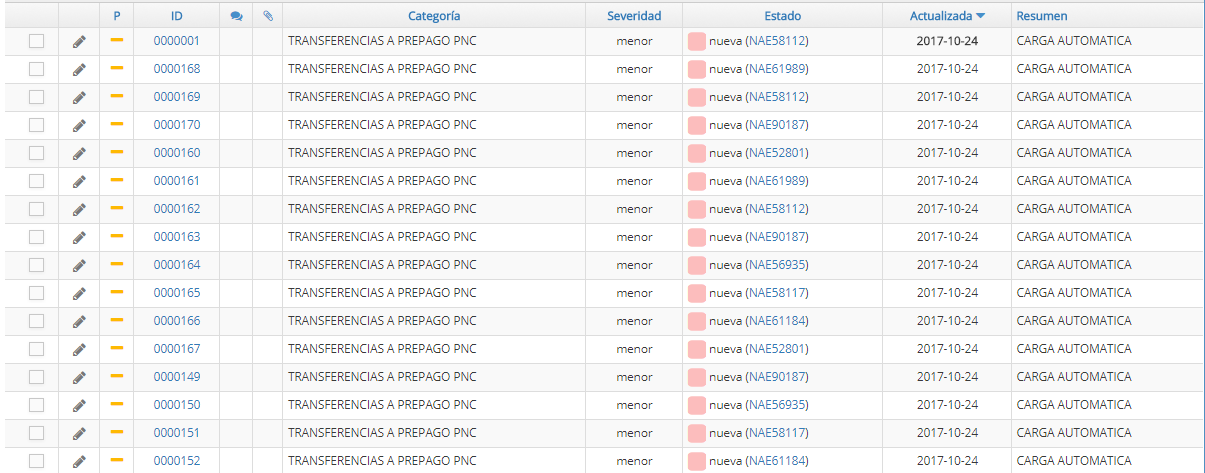The image size is (1205, 473).
Task: Sort by the Categoría column header
Action: 434,16
